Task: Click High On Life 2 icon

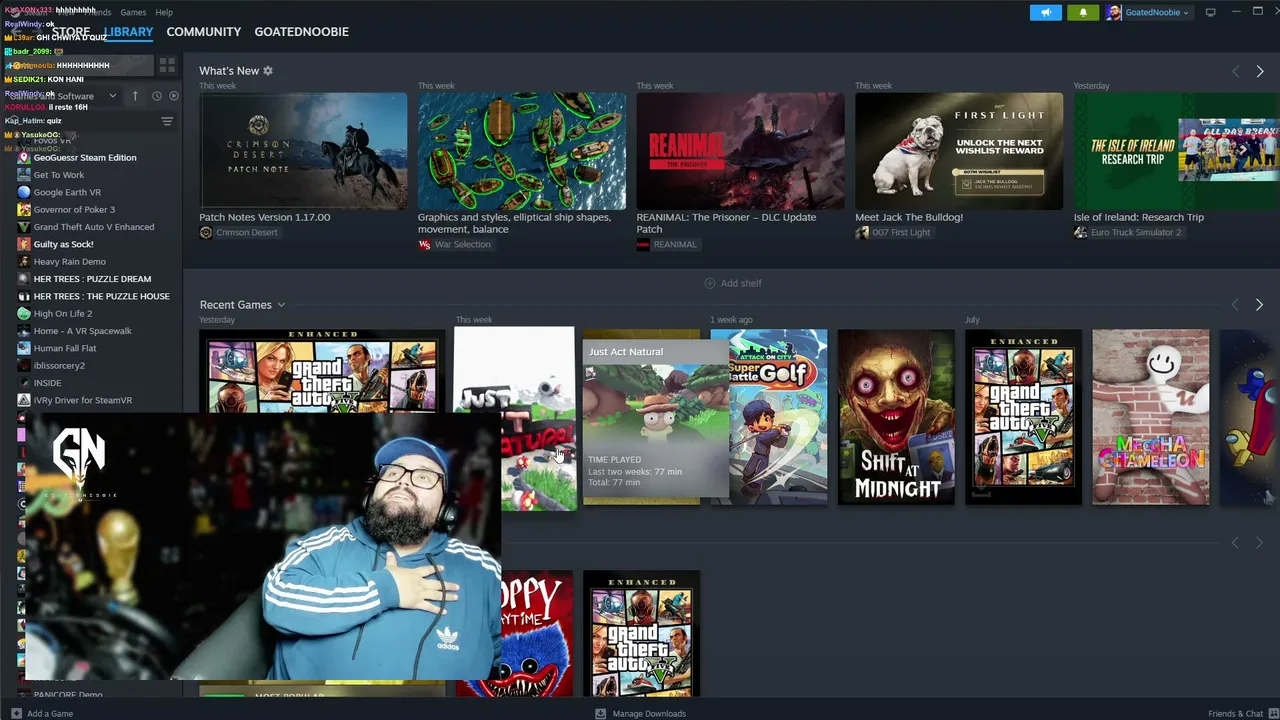Action: pyautogui.click(x=24, y=313)
